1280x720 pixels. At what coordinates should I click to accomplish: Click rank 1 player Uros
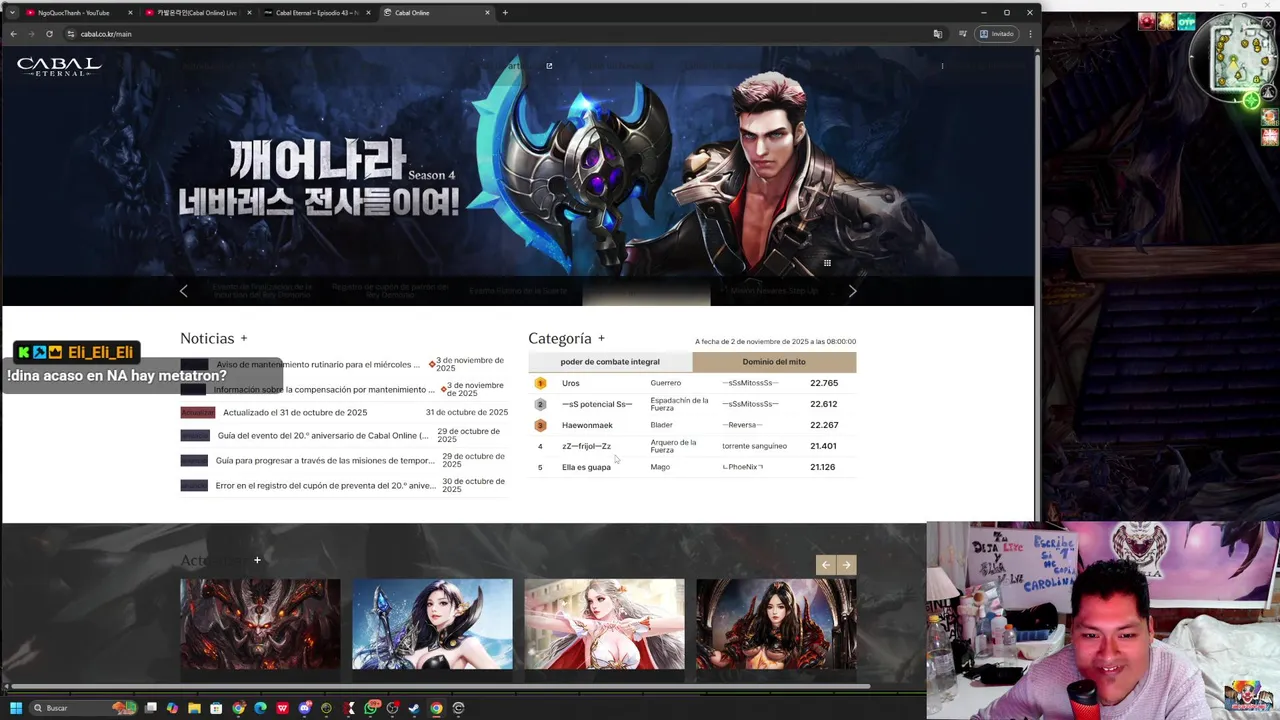[570, 383]
